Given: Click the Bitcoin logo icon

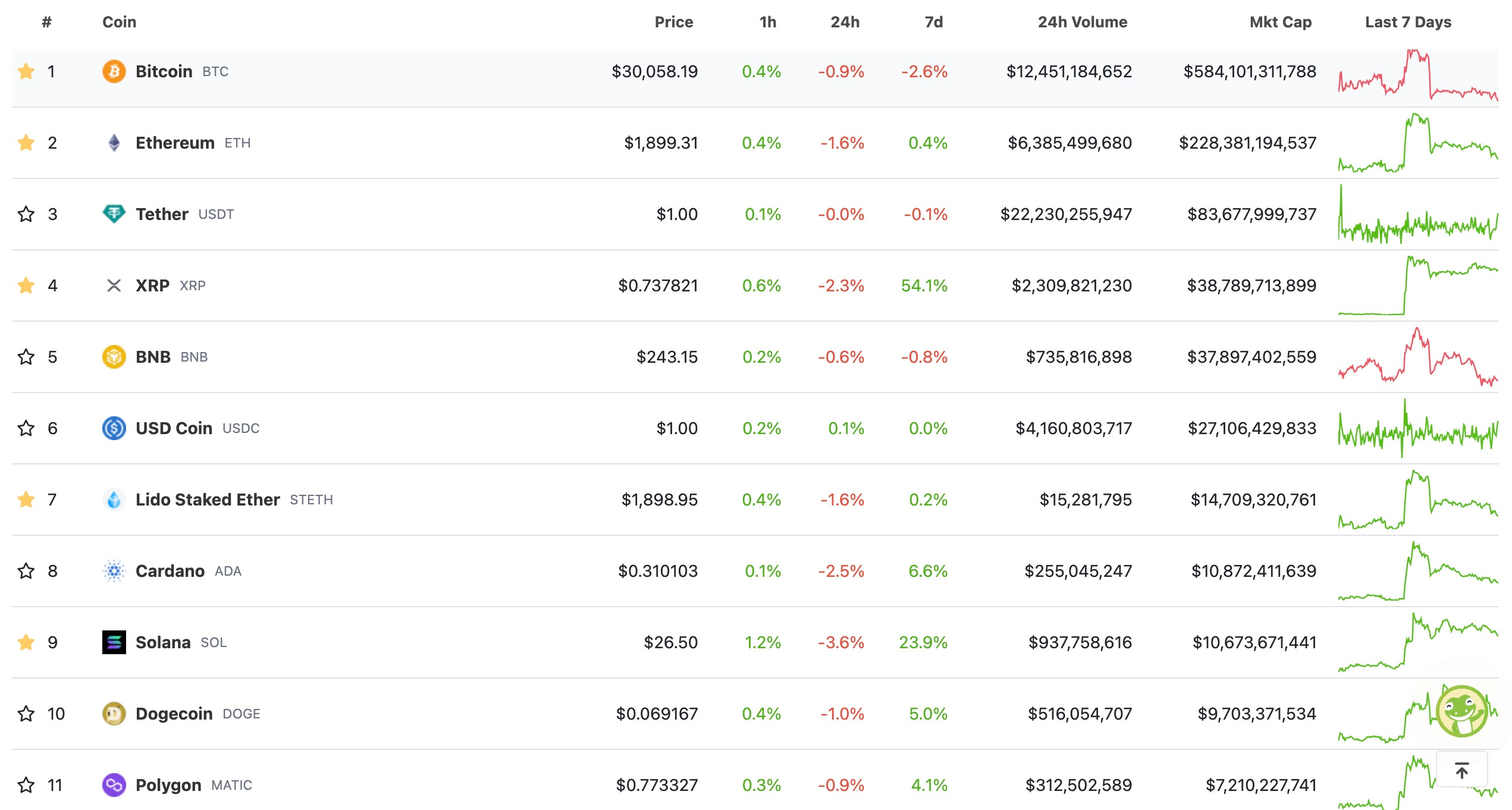Looking at the screenshot, I should [x=114, y=71].
